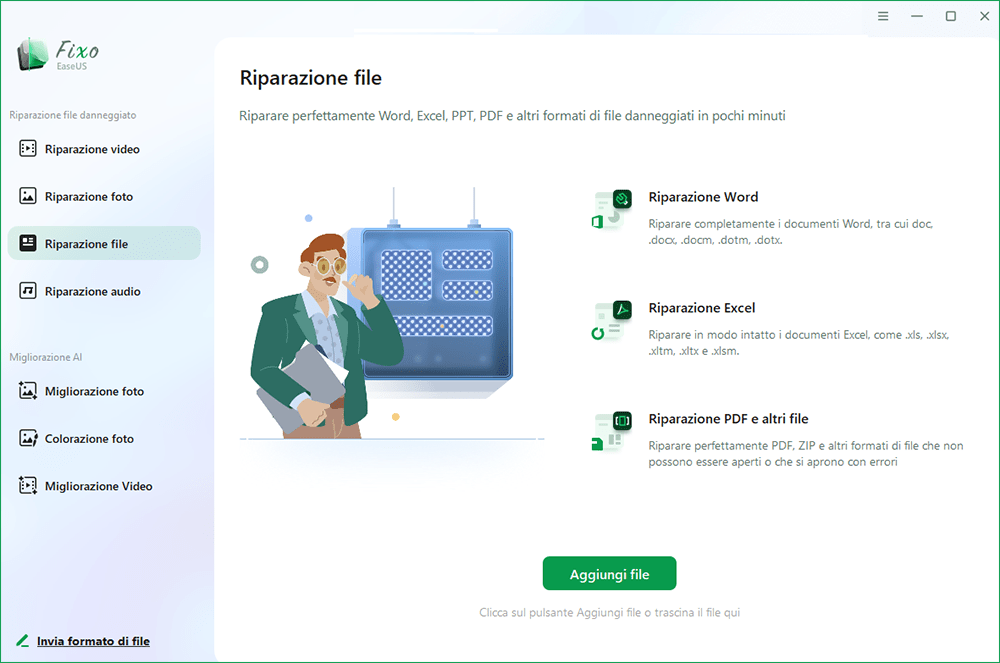1000x663 pixels.
Task: Click the Excel formats description text
Action: (798, 342)
